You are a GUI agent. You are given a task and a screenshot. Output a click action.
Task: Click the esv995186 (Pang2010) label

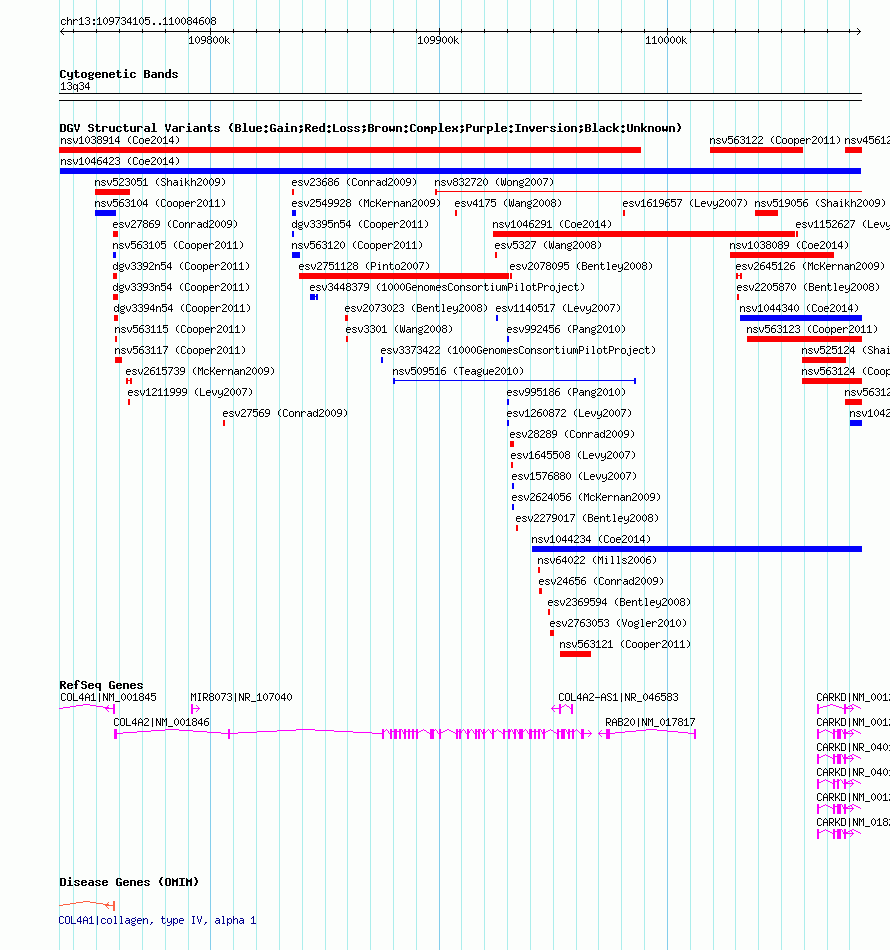pyautogui.click(x=566, y=392)
